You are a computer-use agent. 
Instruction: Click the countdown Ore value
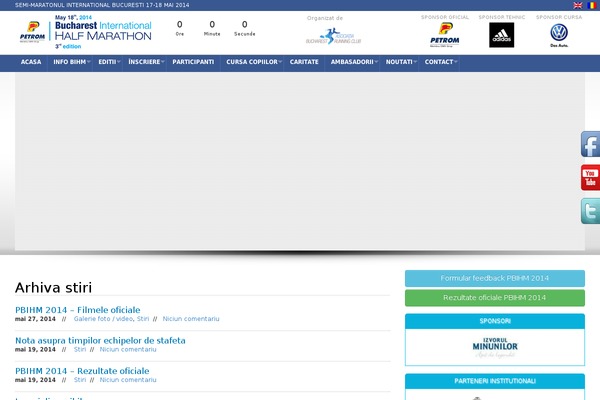[x=179, y=24]
